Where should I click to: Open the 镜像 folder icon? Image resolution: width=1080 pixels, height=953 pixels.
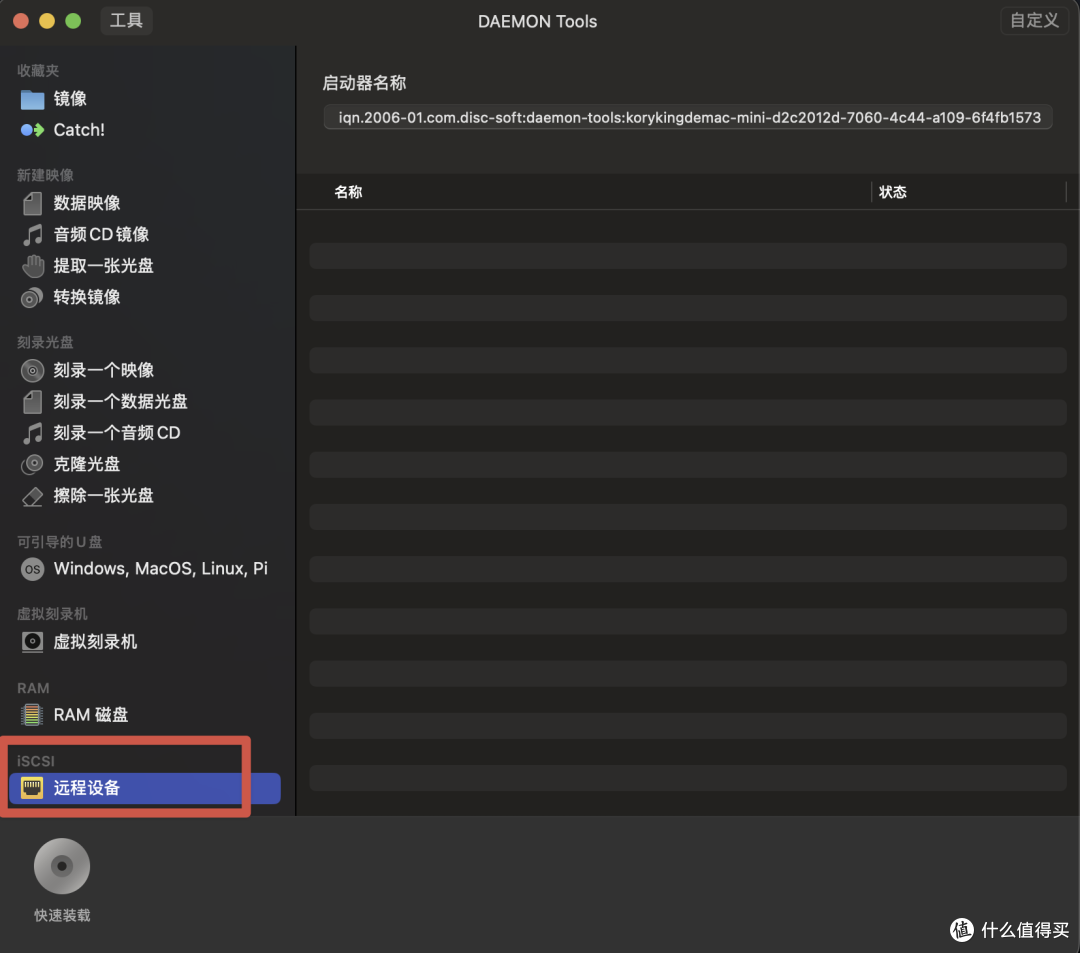[x=32, y=99]
